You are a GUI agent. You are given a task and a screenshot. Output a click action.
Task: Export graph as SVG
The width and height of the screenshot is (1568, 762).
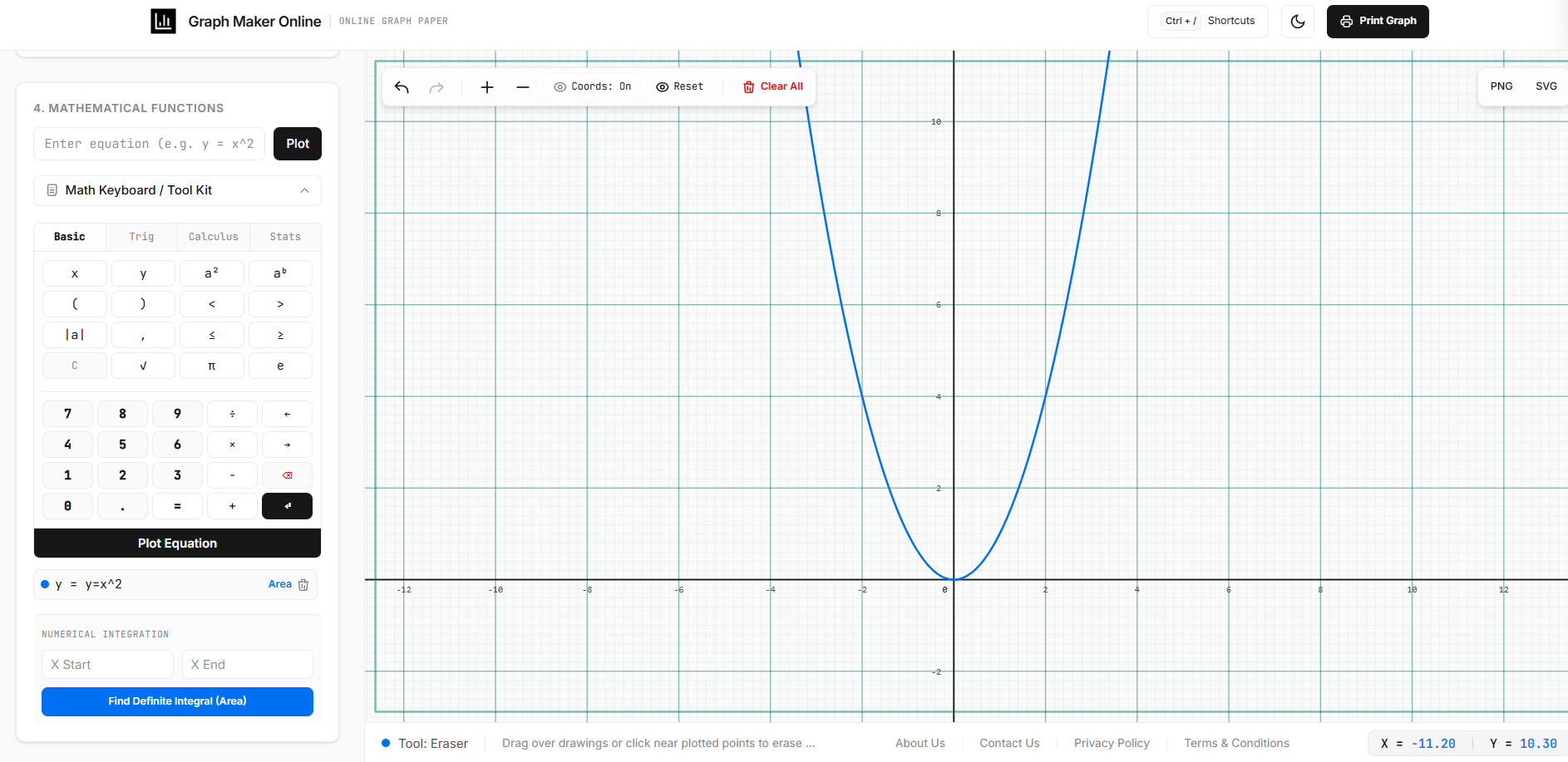point(1546,86)
